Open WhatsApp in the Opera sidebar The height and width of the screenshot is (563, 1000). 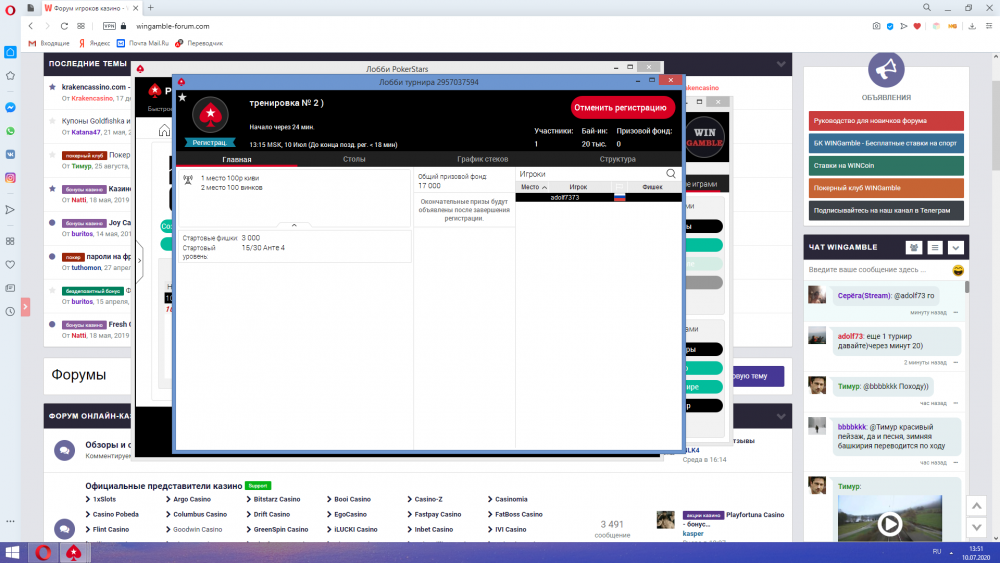pos(10,131)
